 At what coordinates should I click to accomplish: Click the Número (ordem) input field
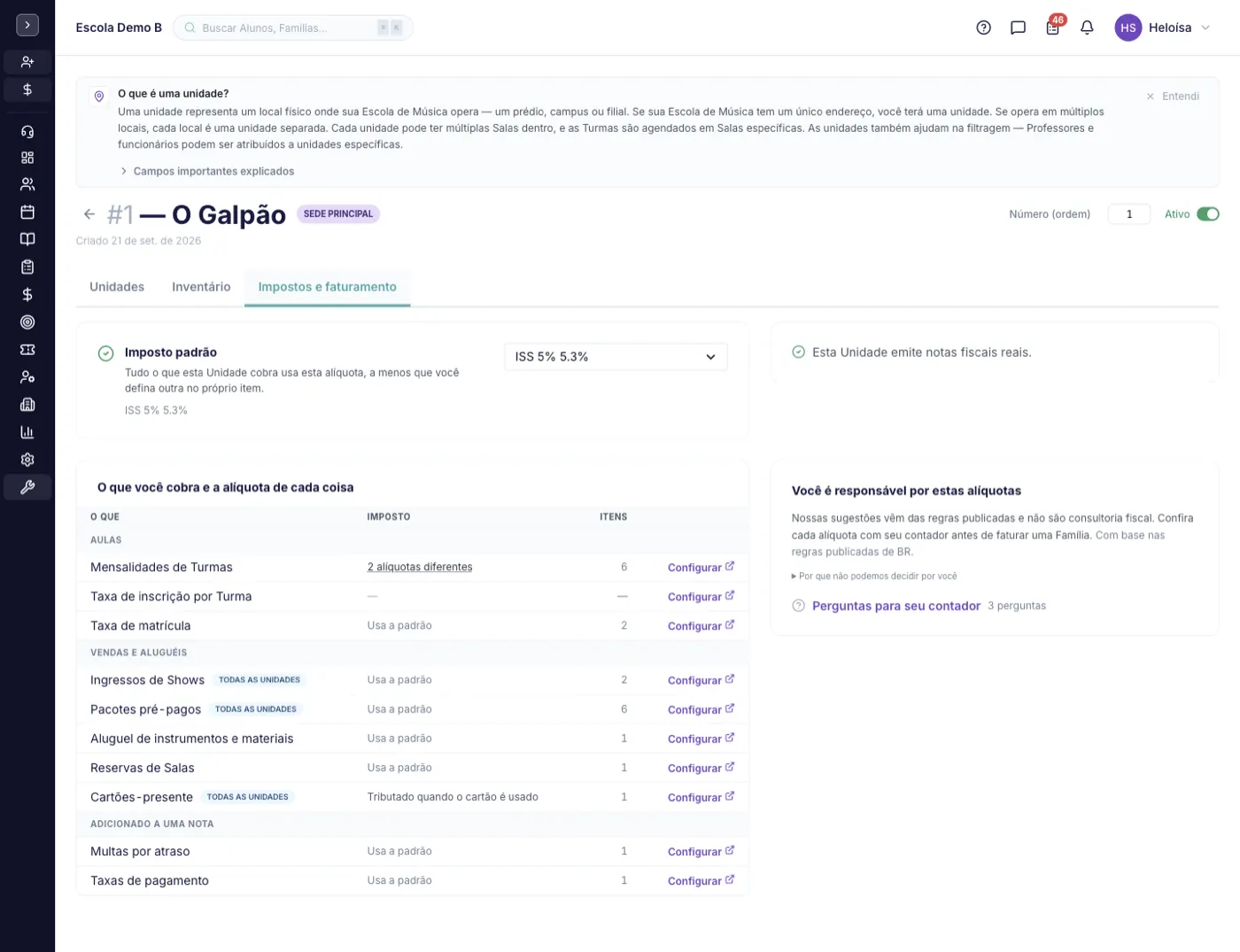tap(1129, 214)
